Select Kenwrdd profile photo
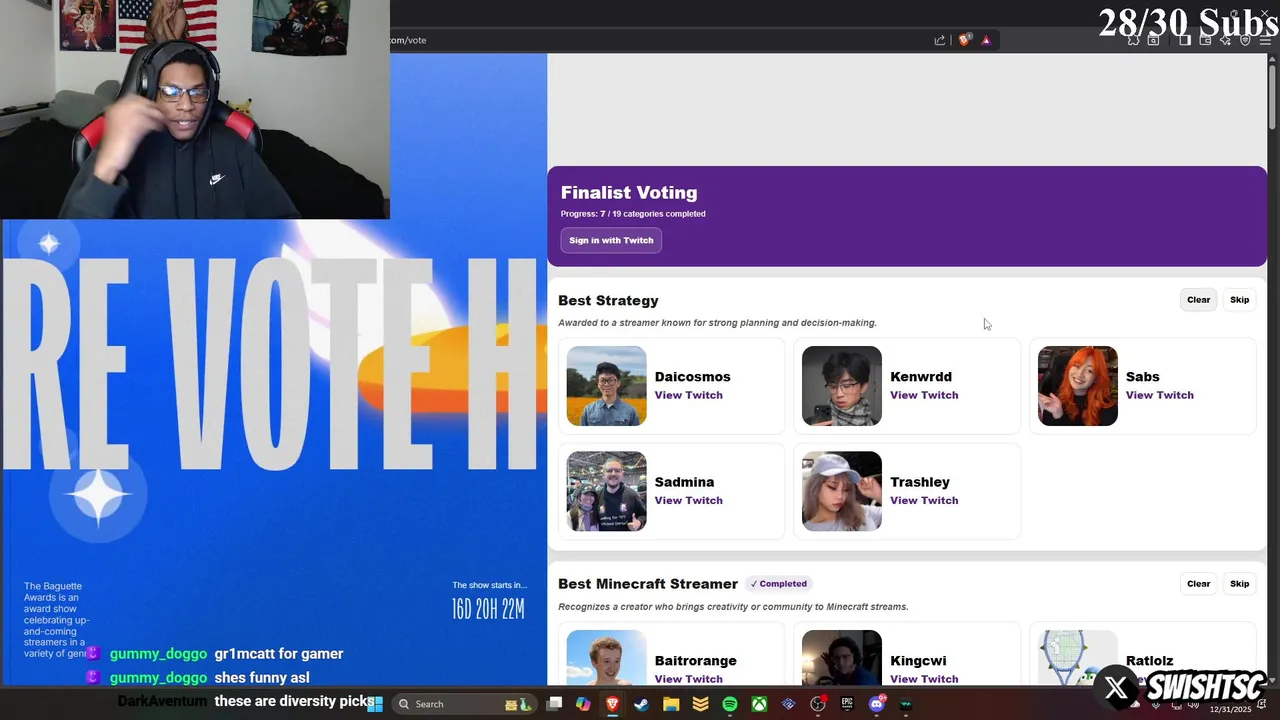Image resolution: width=1280 pixels, height=720 pixels. (842, 386)
